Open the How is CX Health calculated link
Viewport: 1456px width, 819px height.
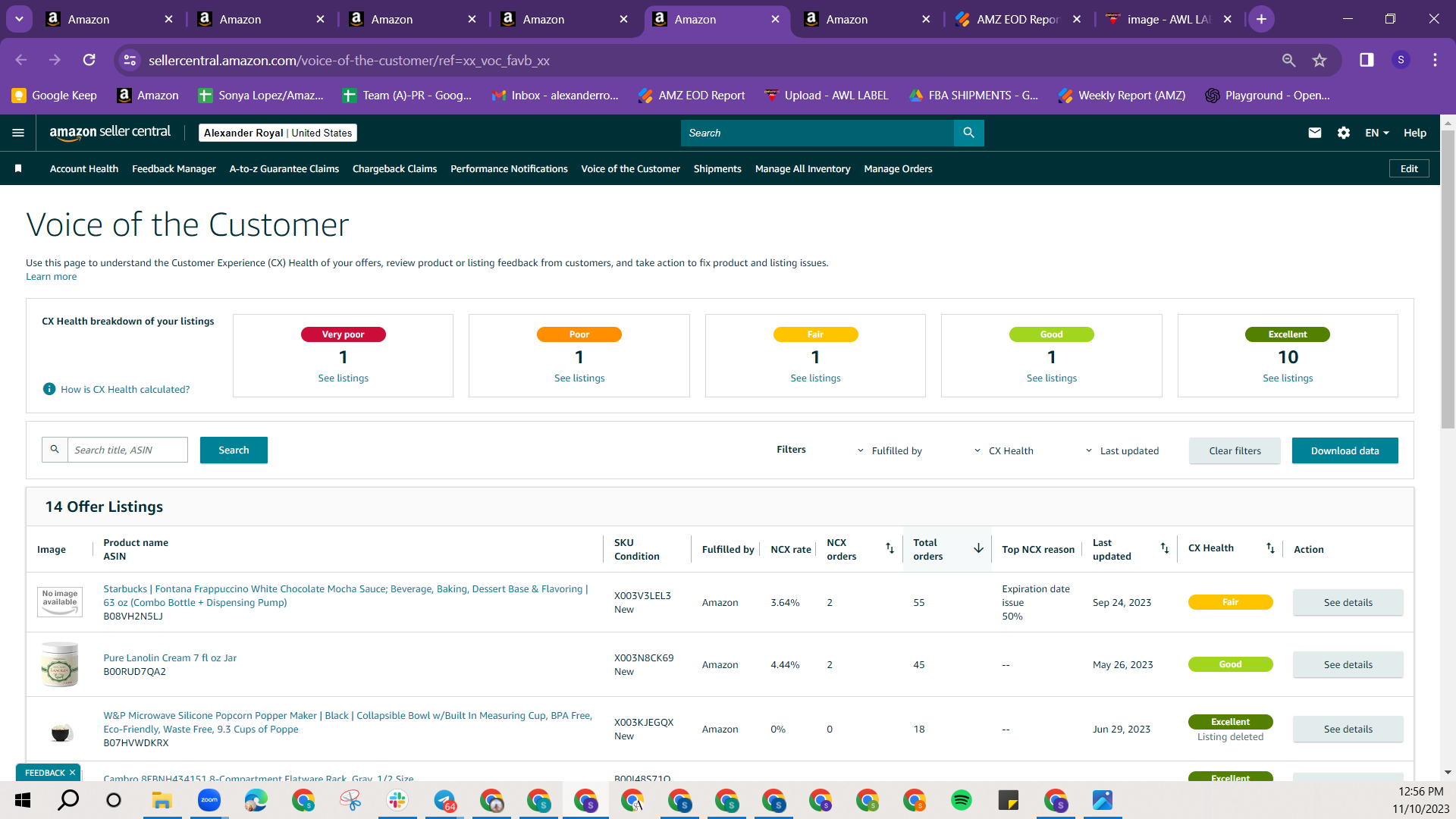click(125, 389)
